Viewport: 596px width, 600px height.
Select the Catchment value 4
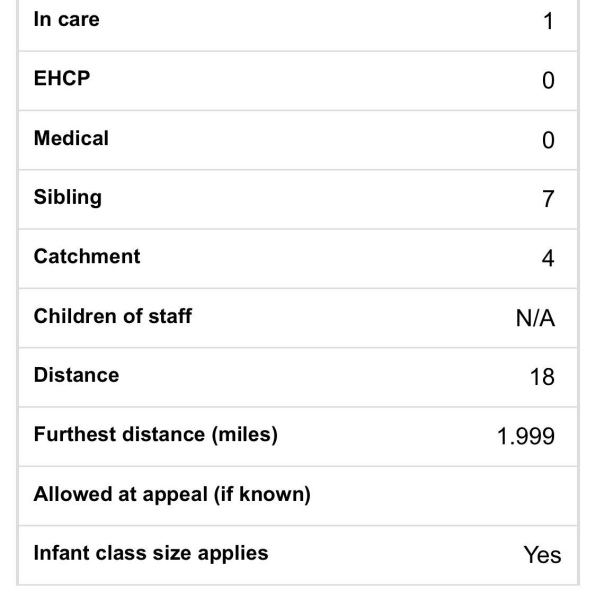coord(548,258)
